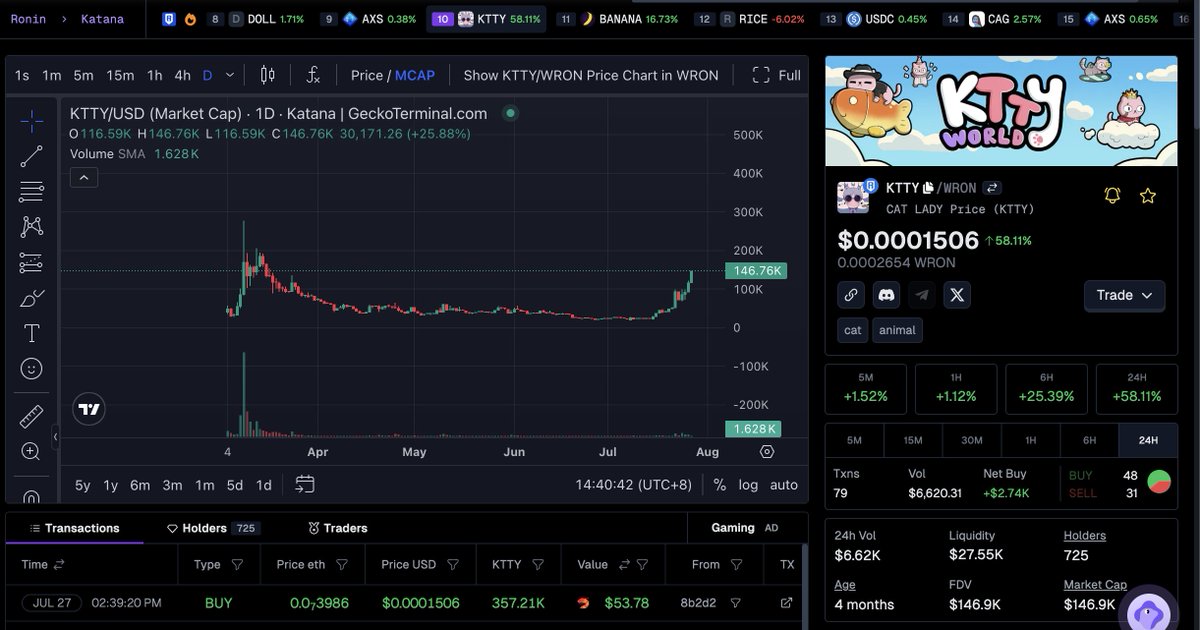Open candlestick chart style selector

[267, 75]
